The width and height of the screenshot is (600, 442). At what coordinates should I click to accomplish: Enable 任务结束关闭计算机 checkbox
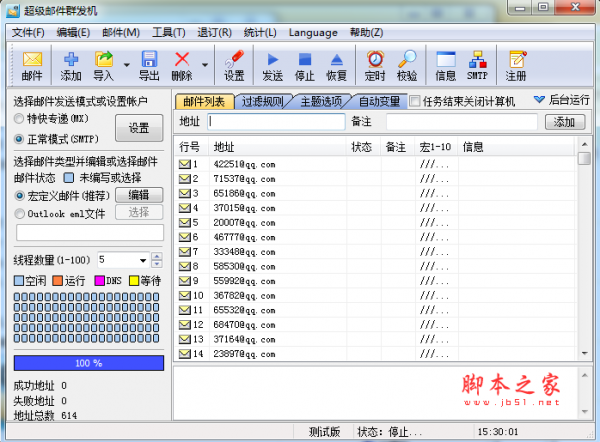tap(415, 101)
